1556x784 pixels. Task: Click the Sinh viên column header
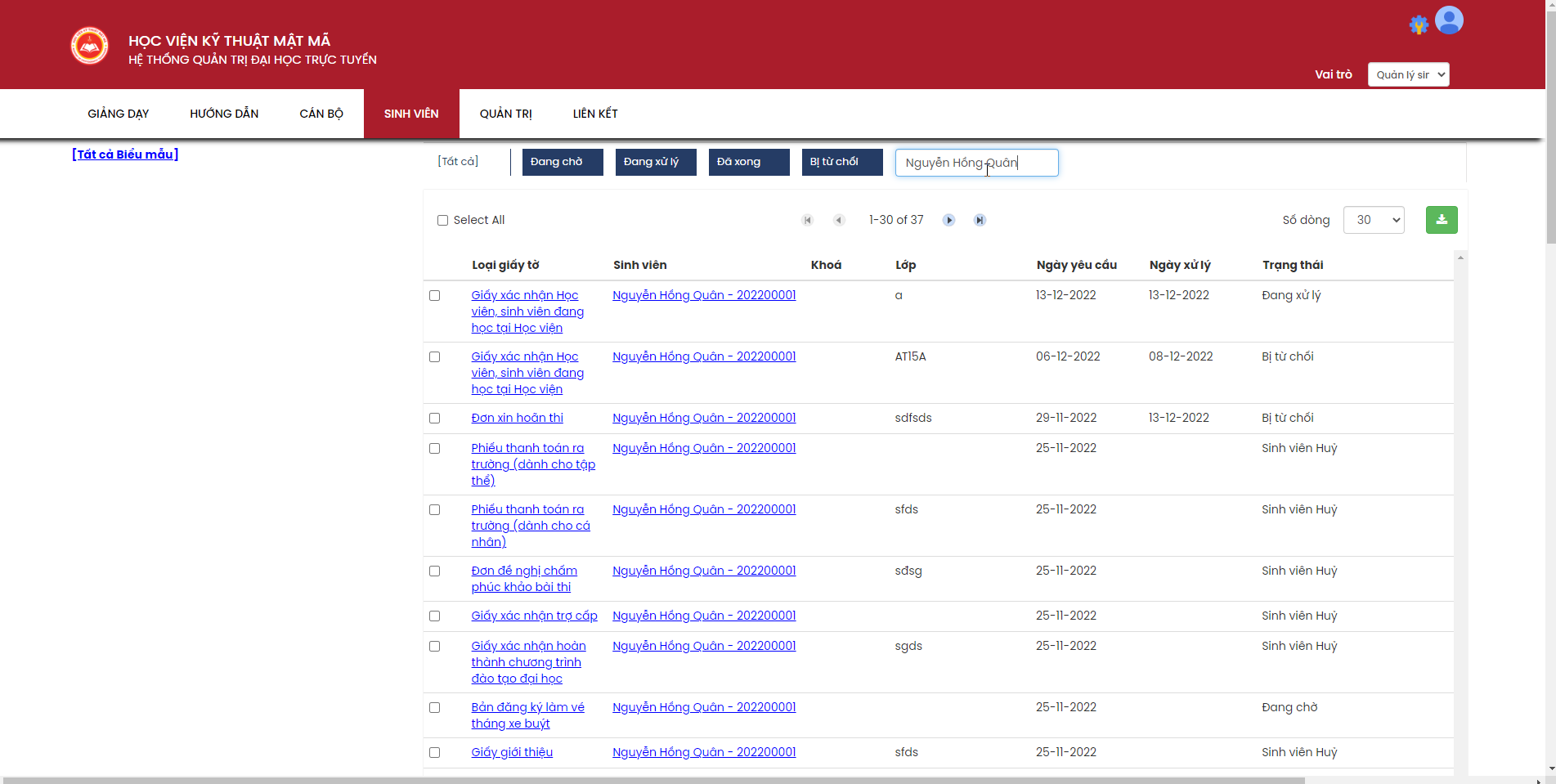(639, 265)
